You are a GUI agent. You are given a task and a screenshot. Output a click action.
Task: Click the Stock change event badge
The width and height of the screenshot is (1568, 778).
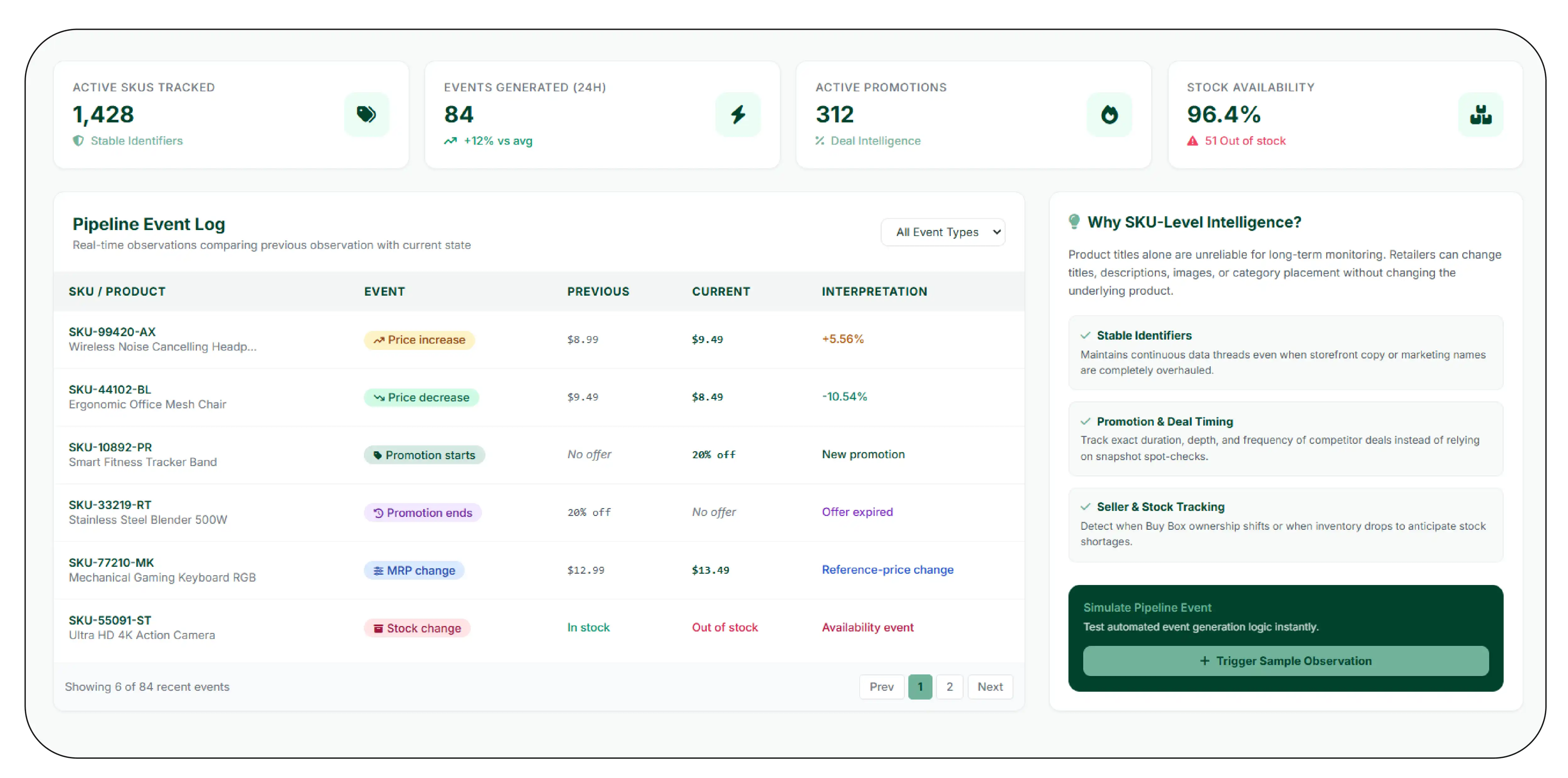point(417,628)
